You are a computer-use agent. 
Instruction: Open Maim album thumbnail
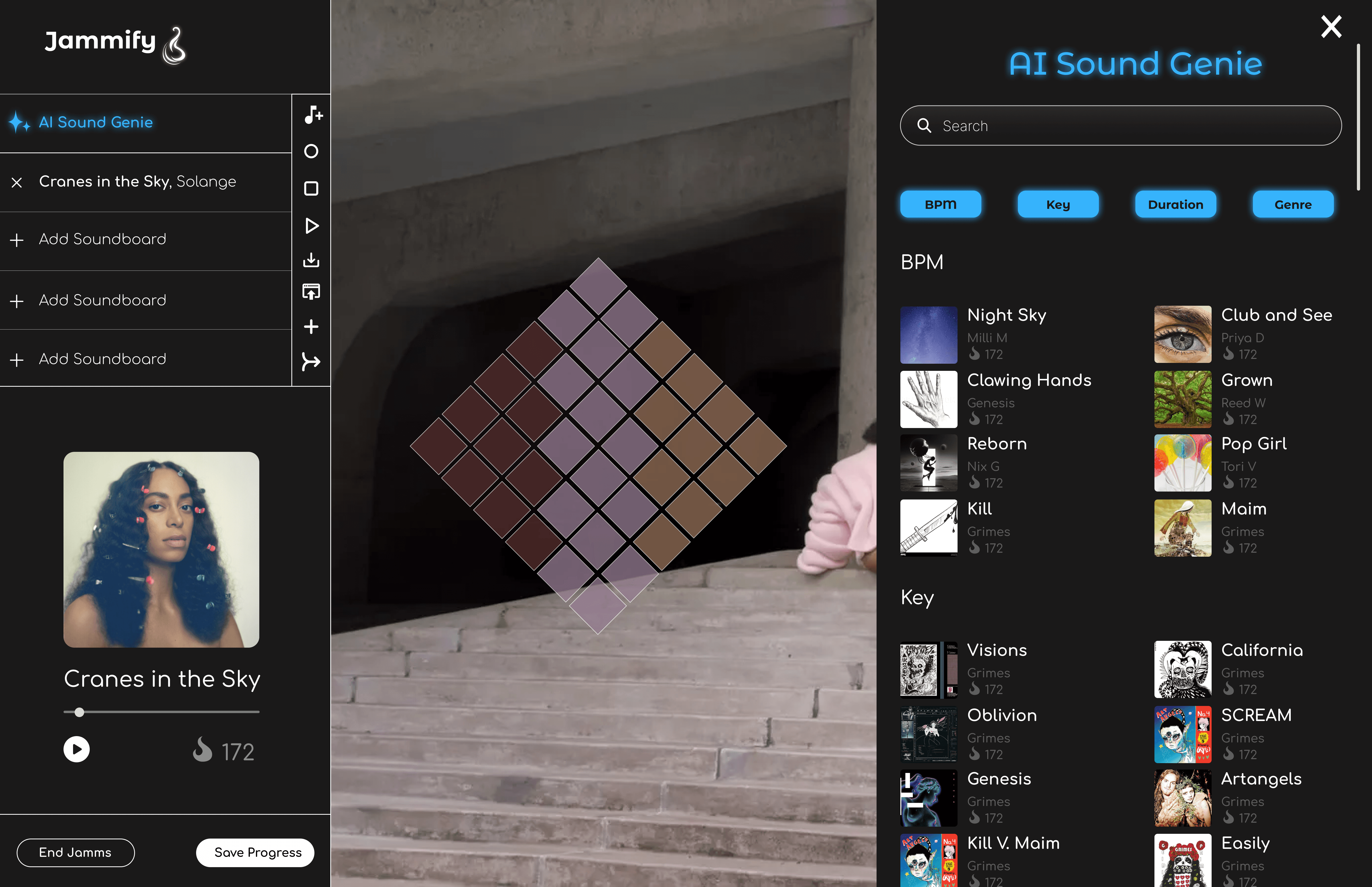(1183, 528)
